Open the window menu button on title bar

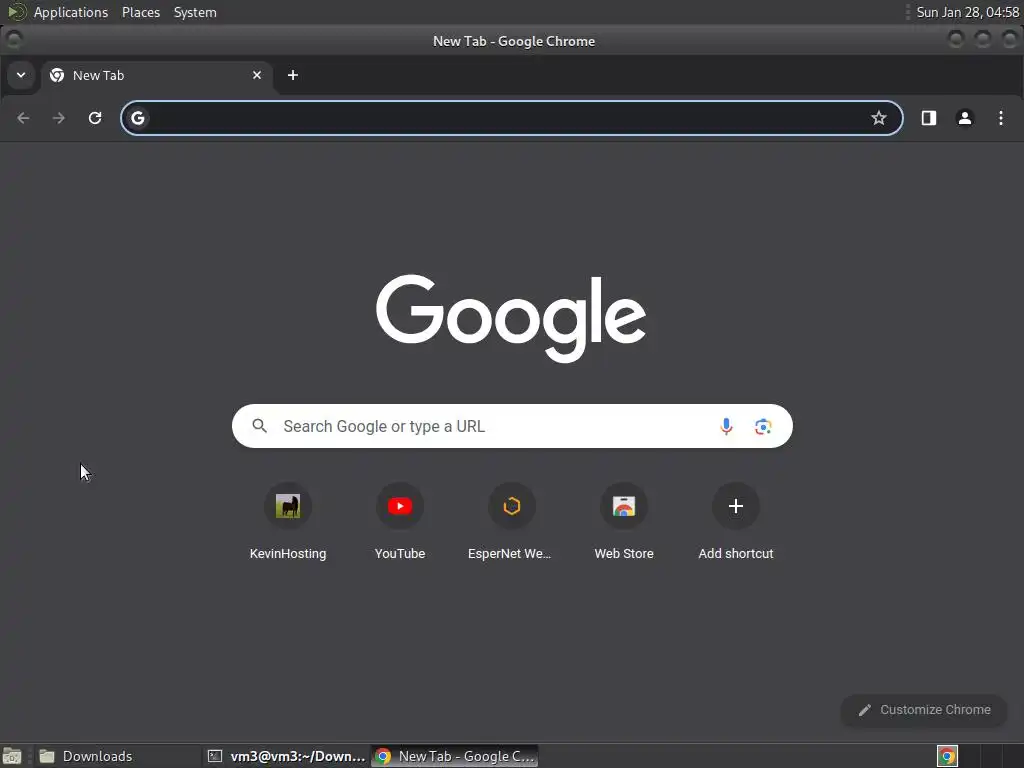(14, 40)
